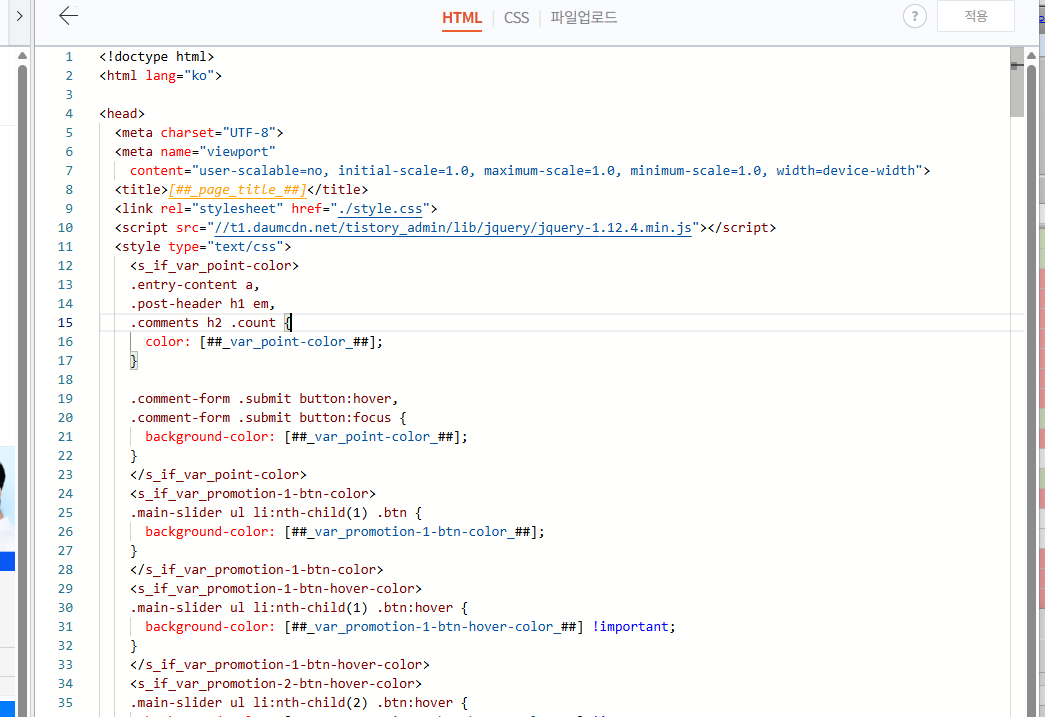Viewport: 1045px width, 717px height.
Task: Click the closing </s_if_var_promotion-1-btn-color> tag
Action: (x=257, y=570)
